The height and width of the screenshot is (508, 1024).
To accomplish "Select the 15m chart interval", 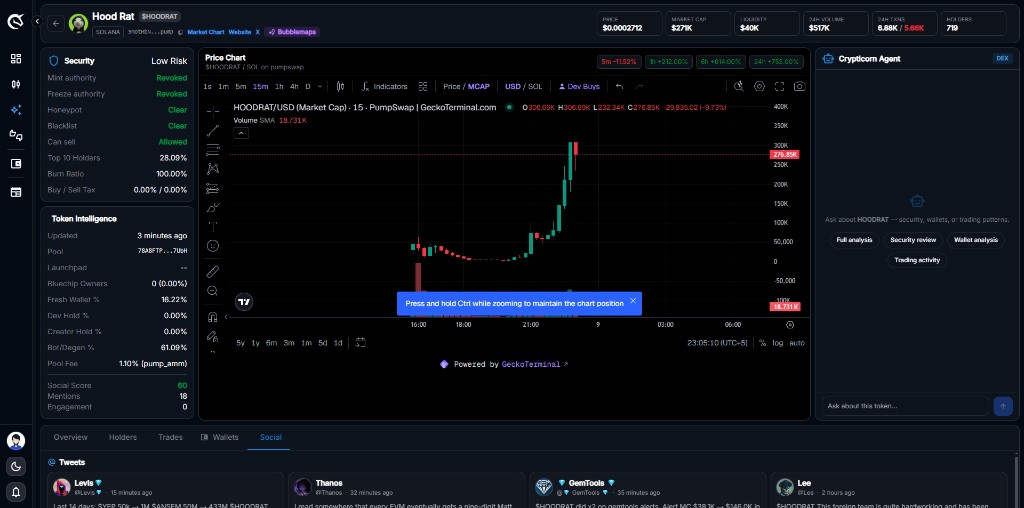I will [261, 86].
